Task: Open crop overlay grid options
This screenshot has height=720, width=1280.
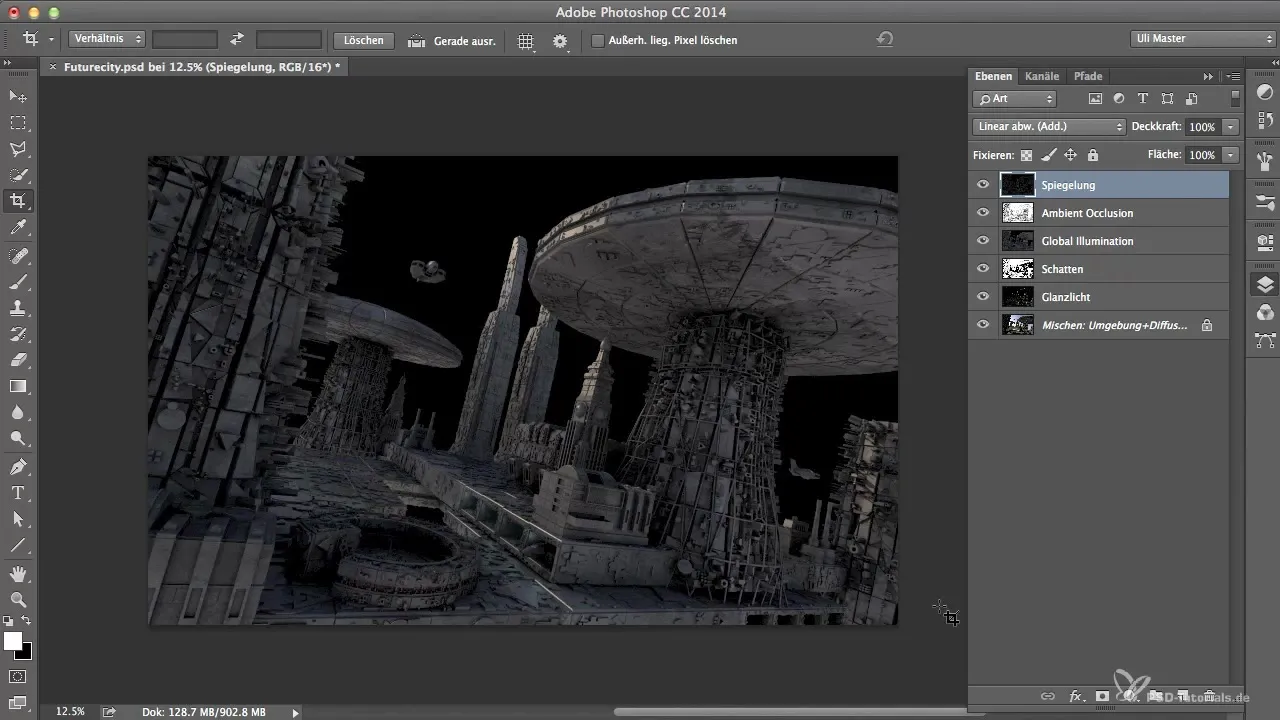Action: coord(526,41)
